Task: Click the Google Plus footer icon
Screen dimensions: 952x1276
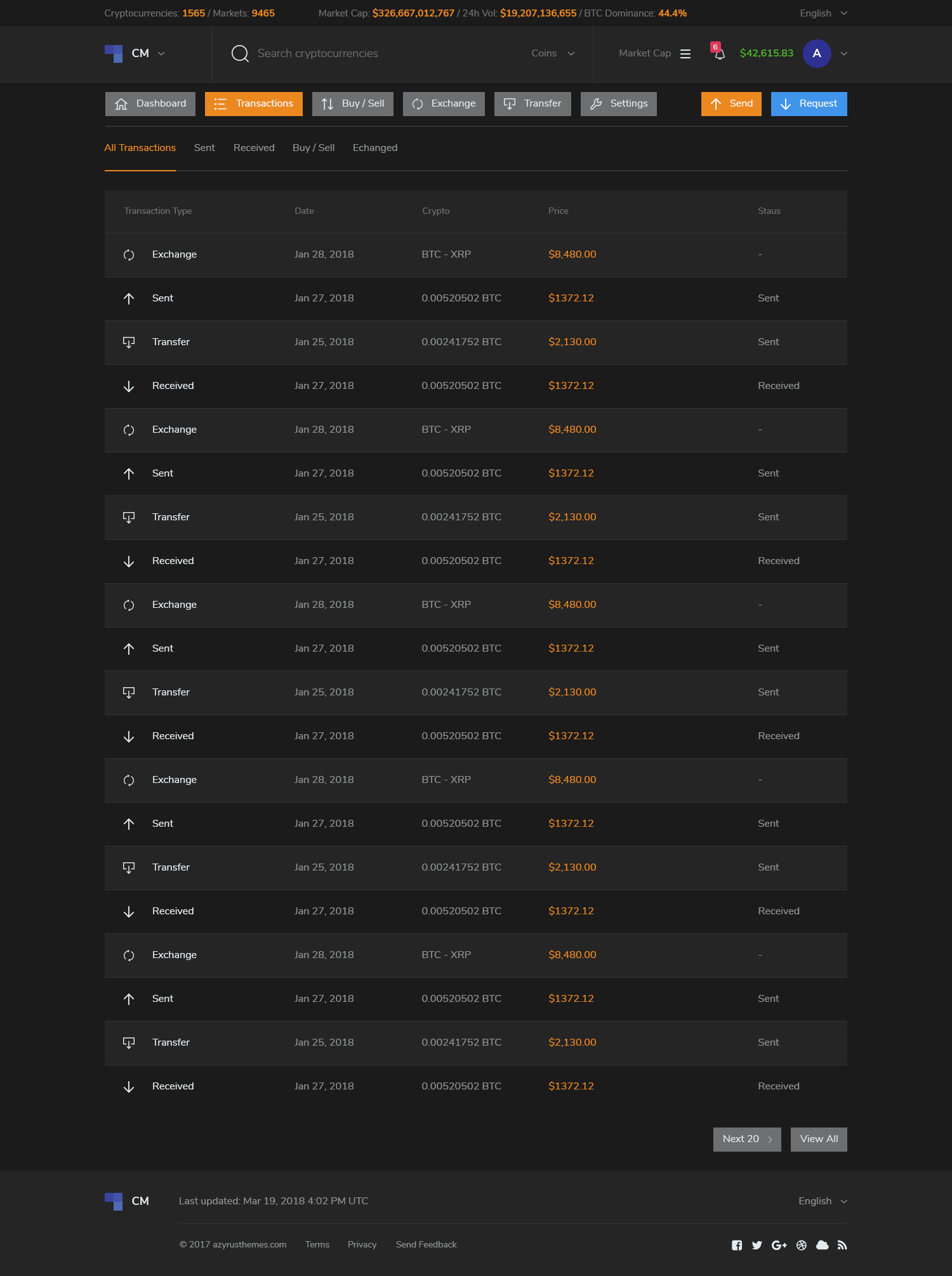Action: tap(779, 1245)
